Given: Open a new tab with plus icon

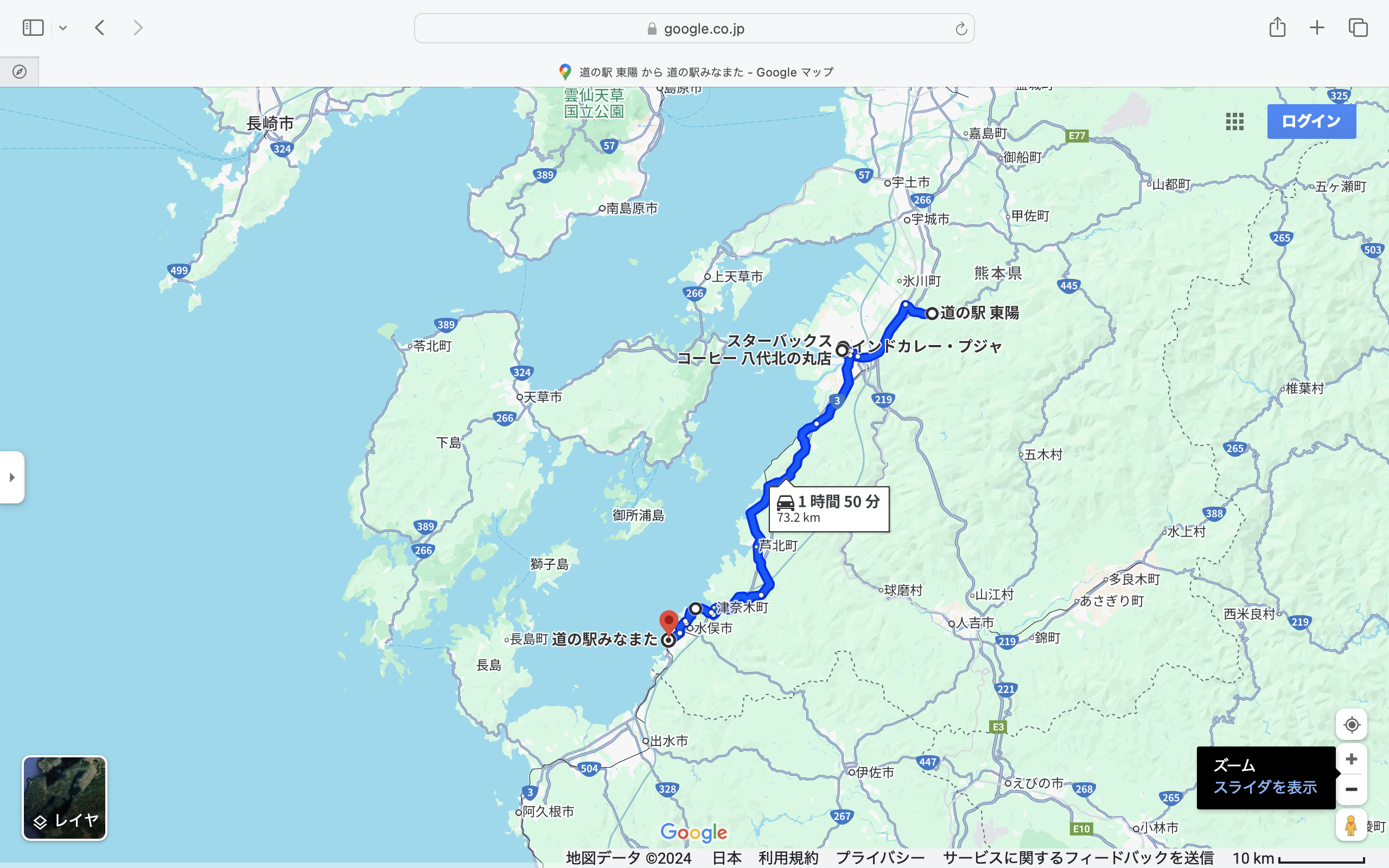Looking at the screenshot, I should point(1317,28).
